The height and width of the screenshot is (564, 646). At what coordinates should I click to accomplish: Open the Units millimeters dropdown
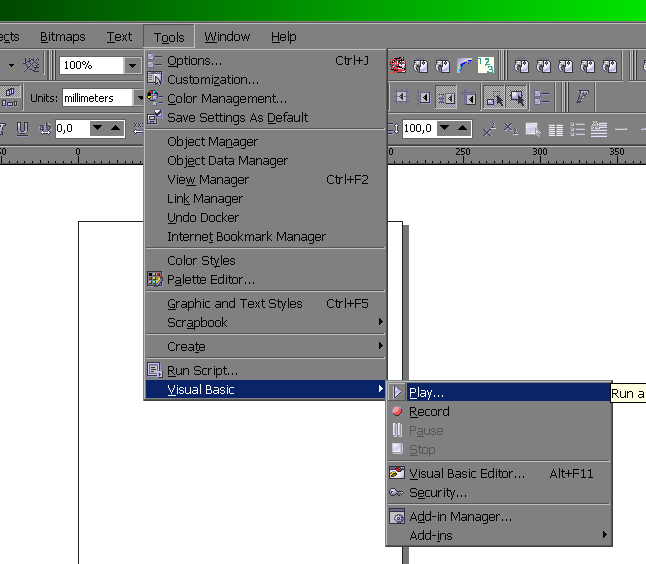coord(139,98)
